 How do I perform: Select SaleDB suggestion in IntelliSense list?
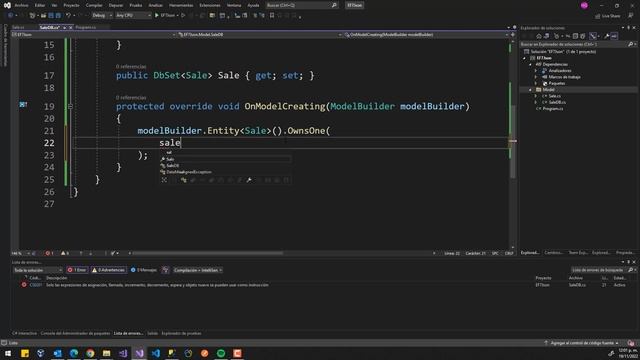point(225,165)
